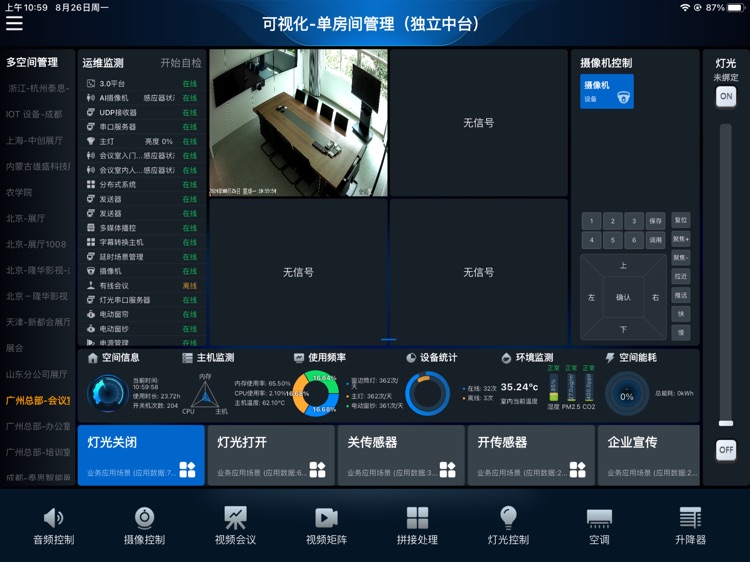Click the icon in the 3.0平台 row

90,83
